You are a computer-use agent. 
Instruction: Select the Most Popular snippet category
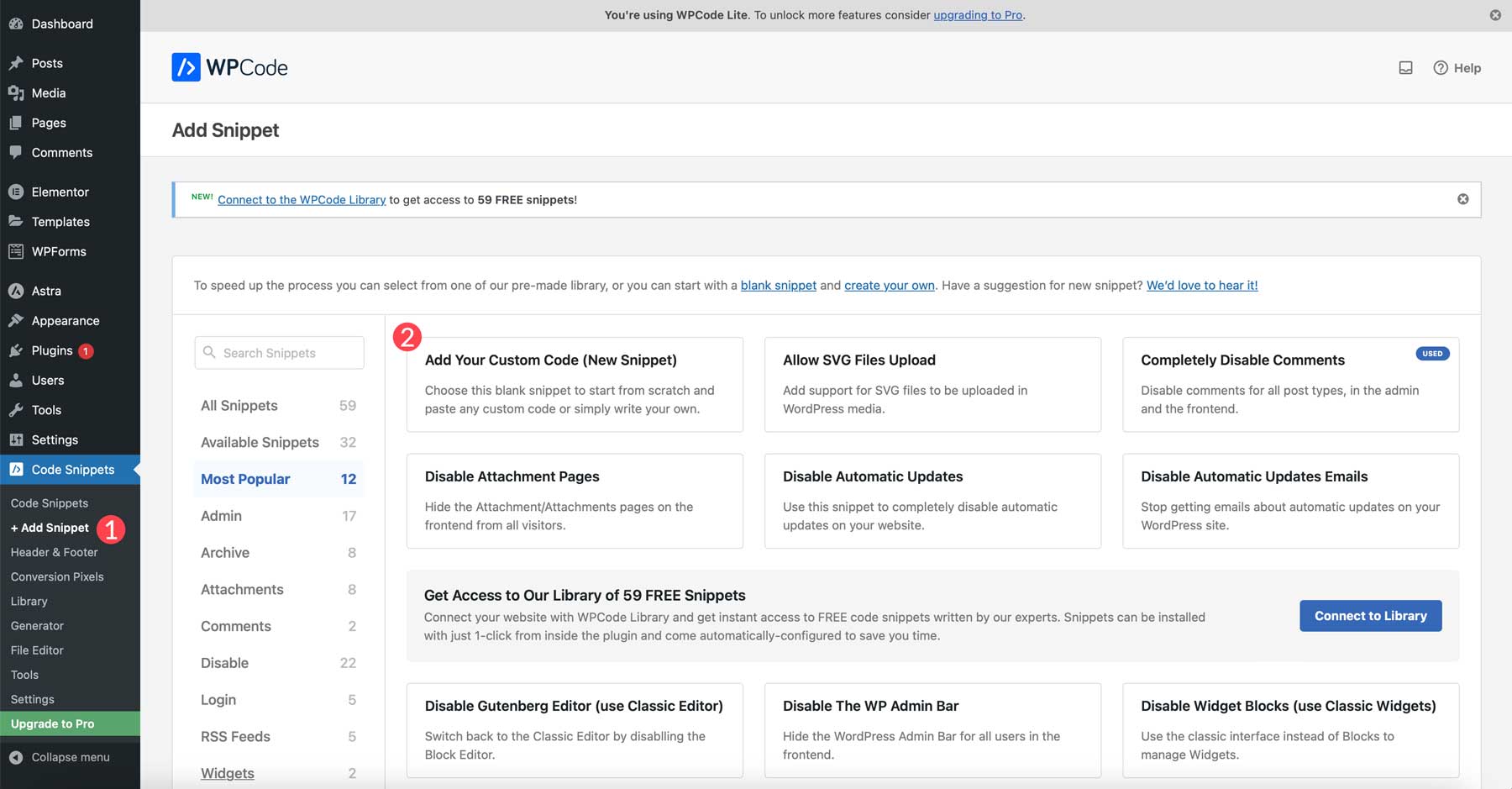244,479
